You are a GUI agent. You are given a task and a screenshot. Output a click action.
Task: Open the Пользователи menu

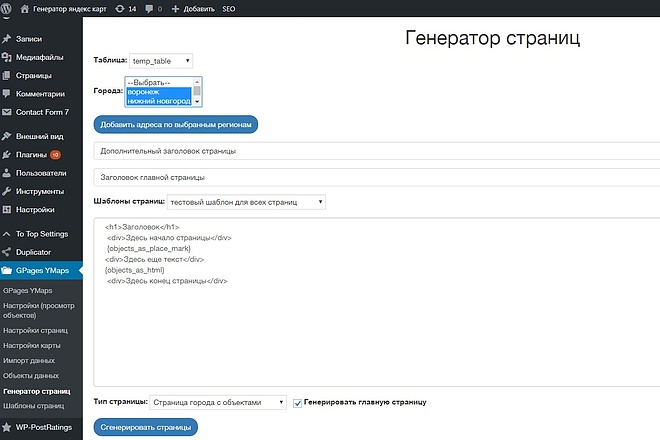[x=41, y=173]
